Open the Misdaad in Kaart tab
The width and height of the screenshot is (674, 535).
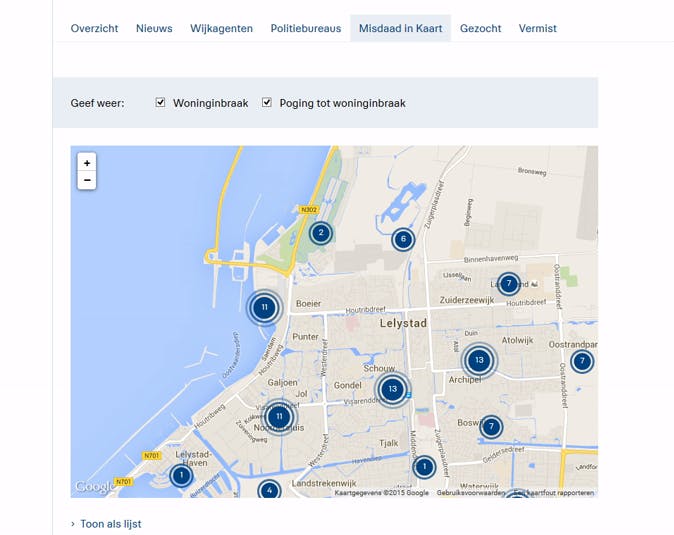pyautogui.click(x=400, y=28)
